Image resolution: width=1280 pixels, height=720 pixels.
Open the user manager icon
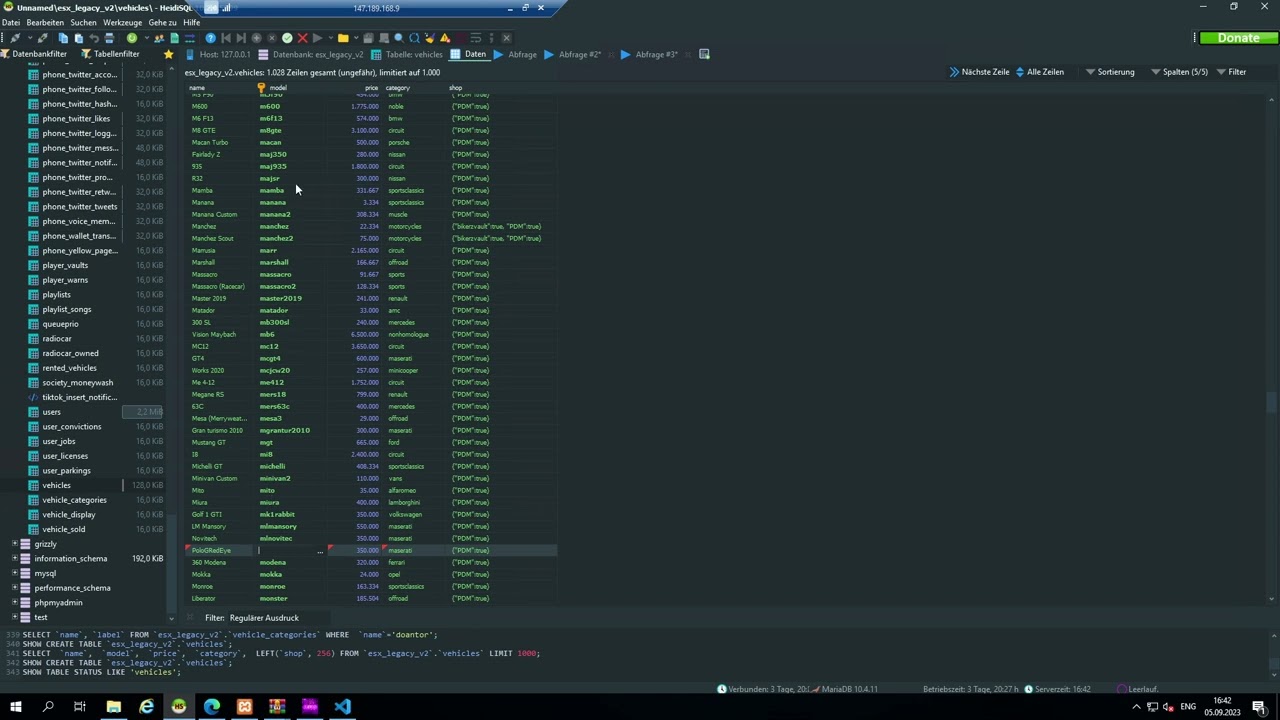click(x=159, y=38)
